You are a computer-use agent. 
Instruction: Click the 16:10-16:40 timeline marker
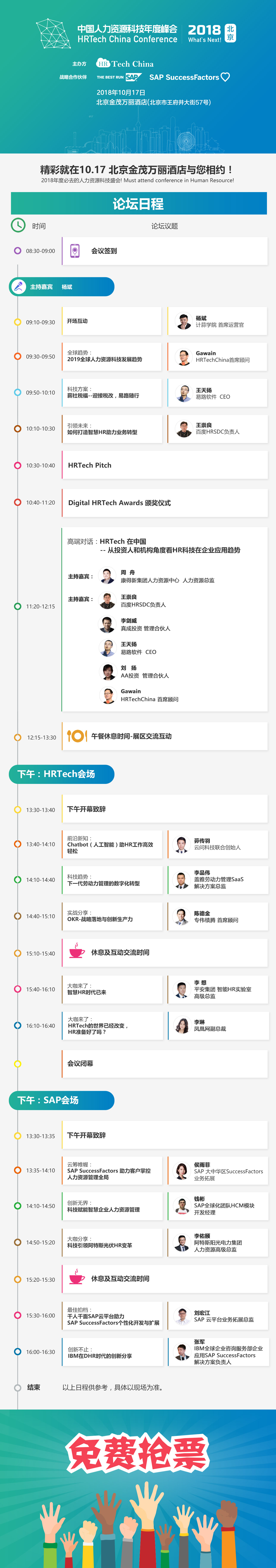coord(18,1026)
